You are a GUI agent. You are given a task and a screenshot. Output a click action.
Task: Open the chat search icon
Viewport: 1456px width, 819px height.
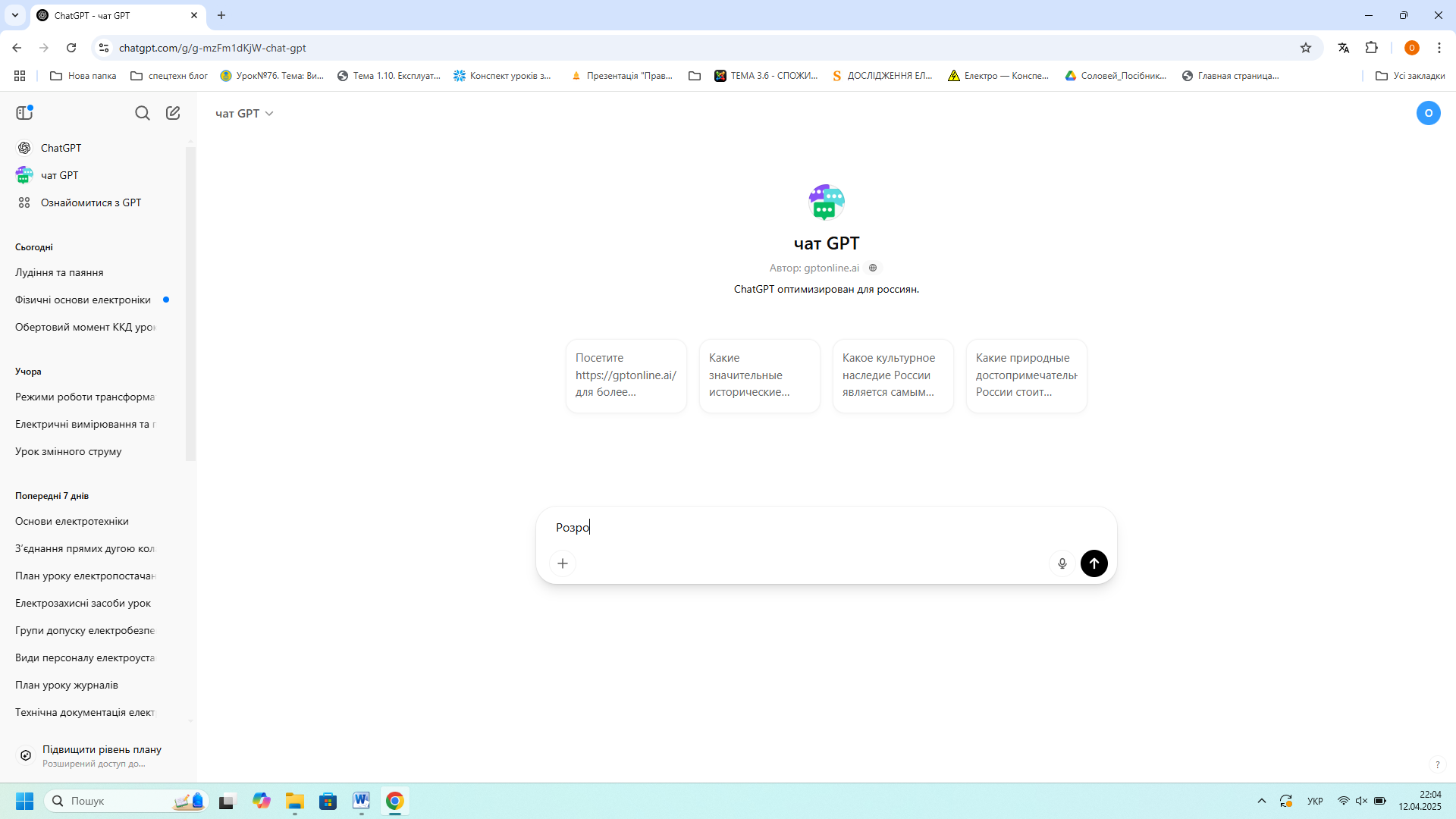[143, 113]
